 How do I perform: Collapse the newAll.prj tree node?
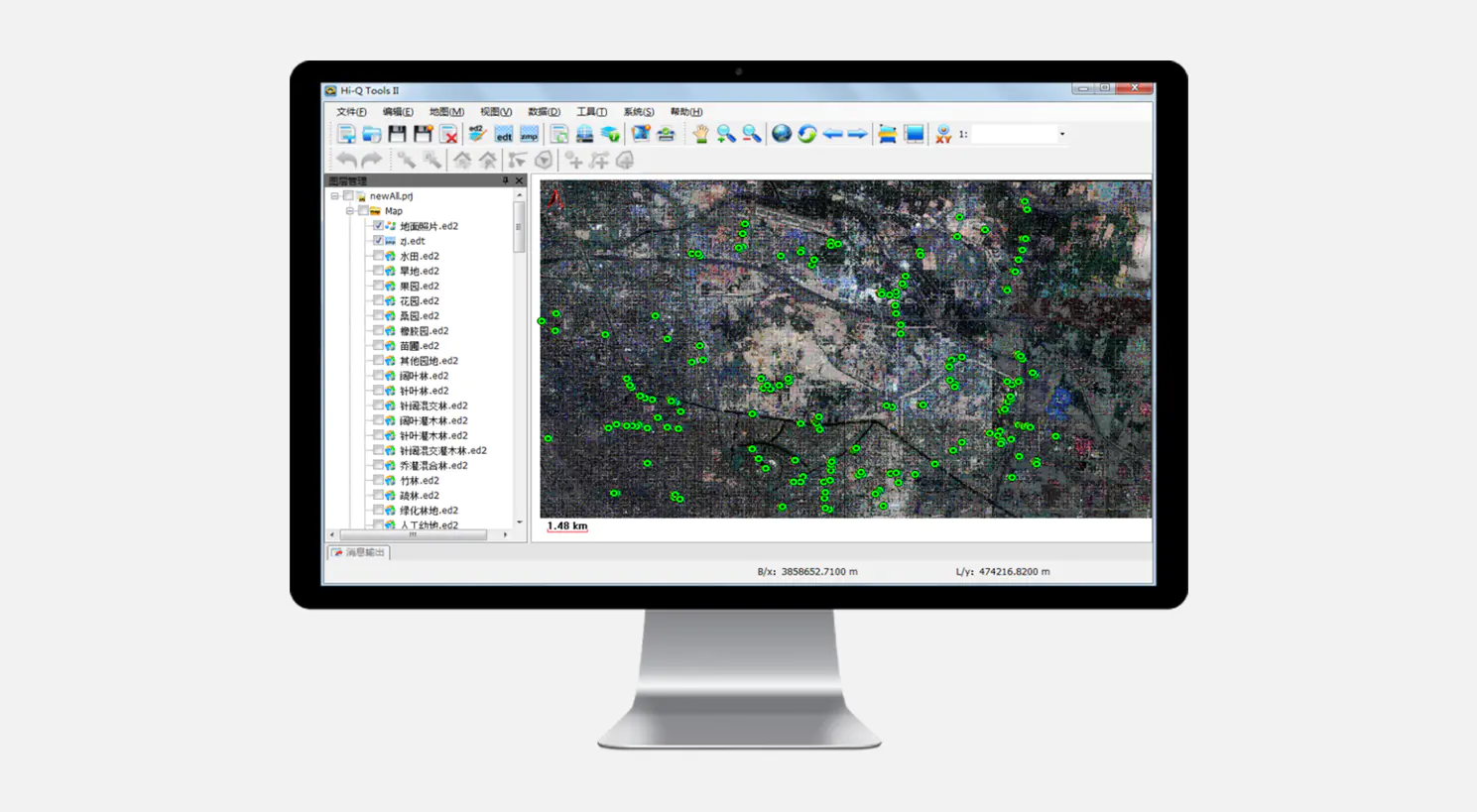(334, 196)
